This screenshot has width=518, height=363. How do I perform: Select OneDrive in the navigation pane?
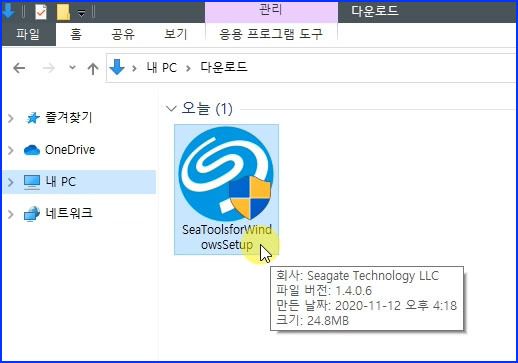click(x=70, y=150)
